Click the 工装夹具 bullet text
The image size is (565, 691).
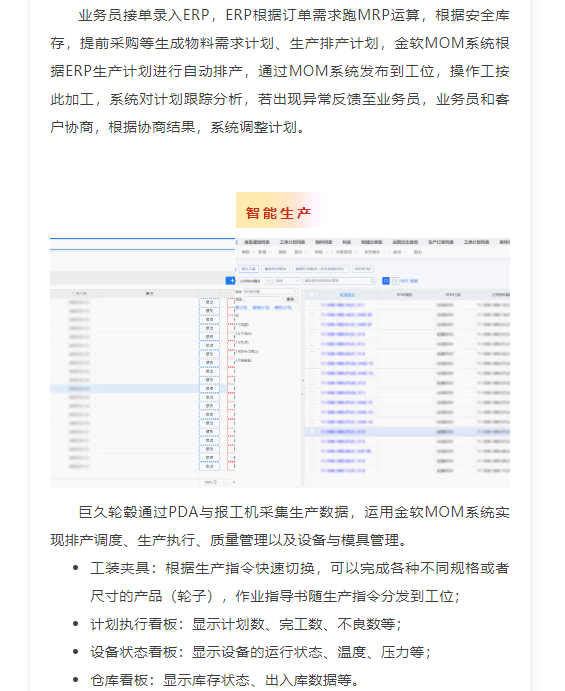click(300, 582)
